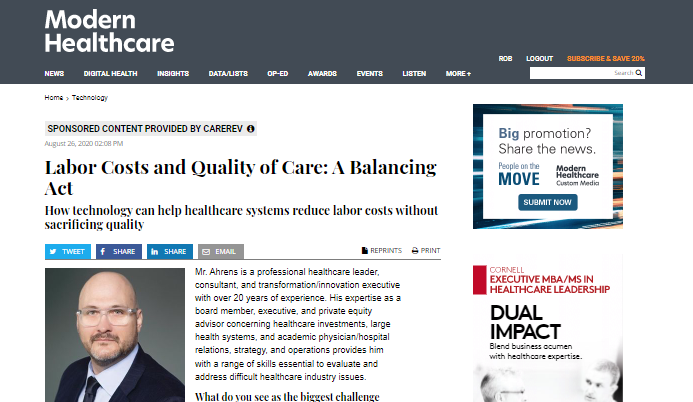Click the Modern Healthcare logo
This screenshot has height=402, width=693.
click(x=109, y=31)
